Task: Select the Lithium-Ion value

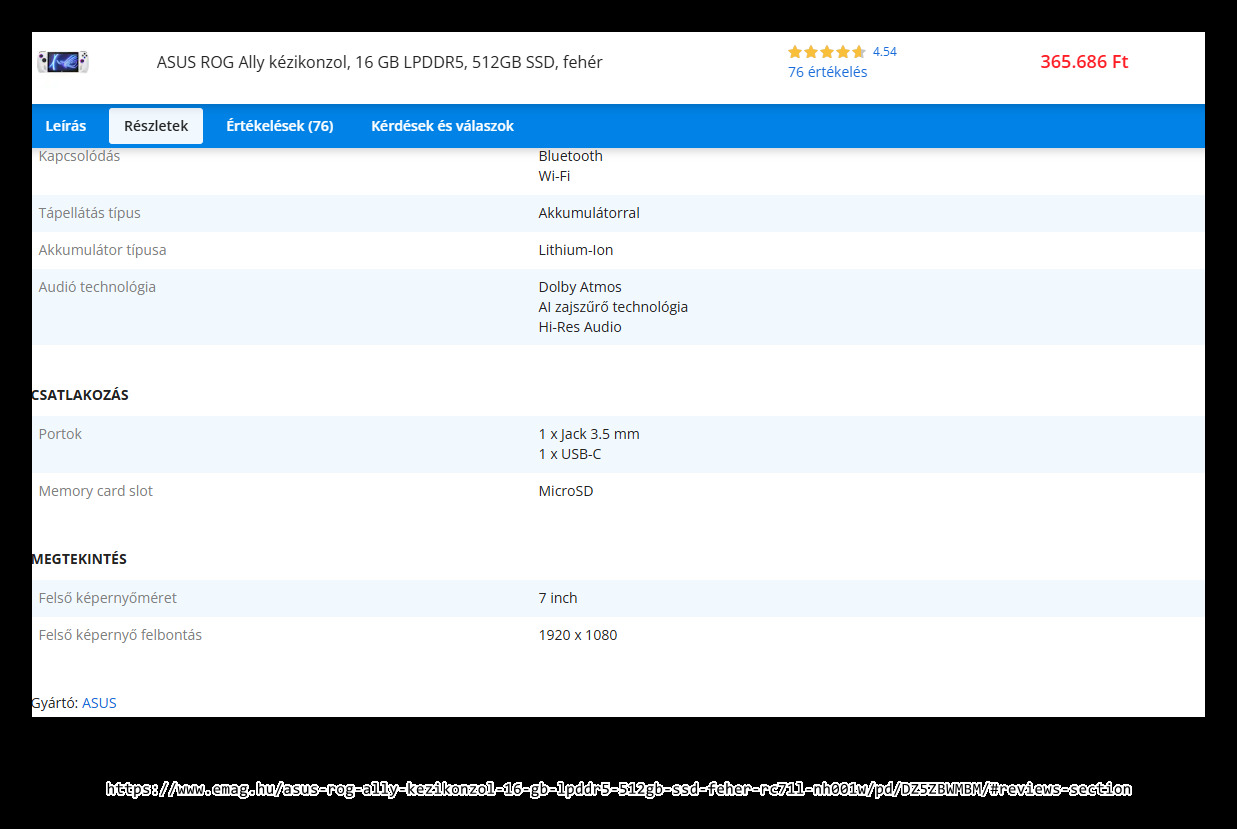Action: click(576, 250)
